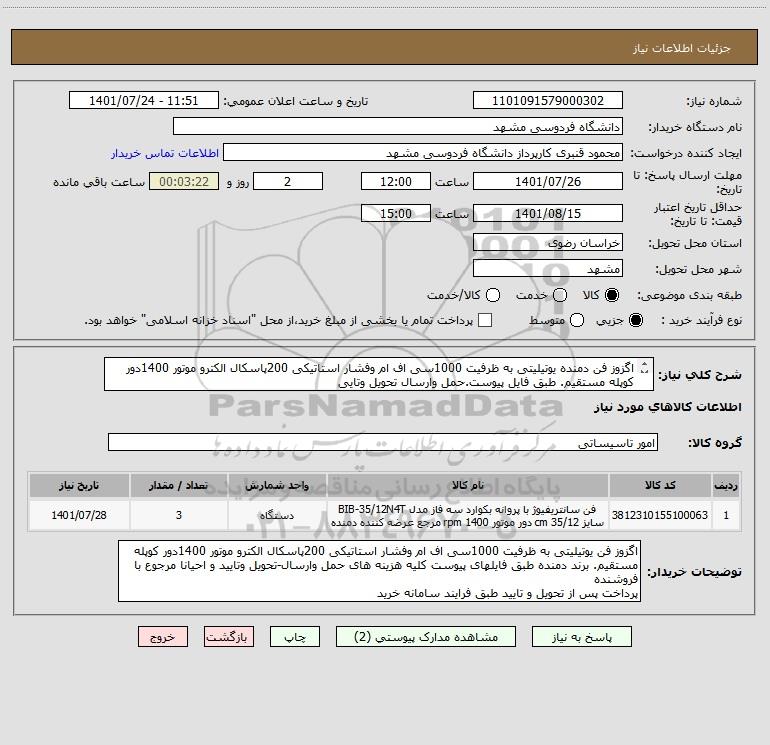Select the خدمت radio button
The image size is (770, 745).
[x=560, y=295]
